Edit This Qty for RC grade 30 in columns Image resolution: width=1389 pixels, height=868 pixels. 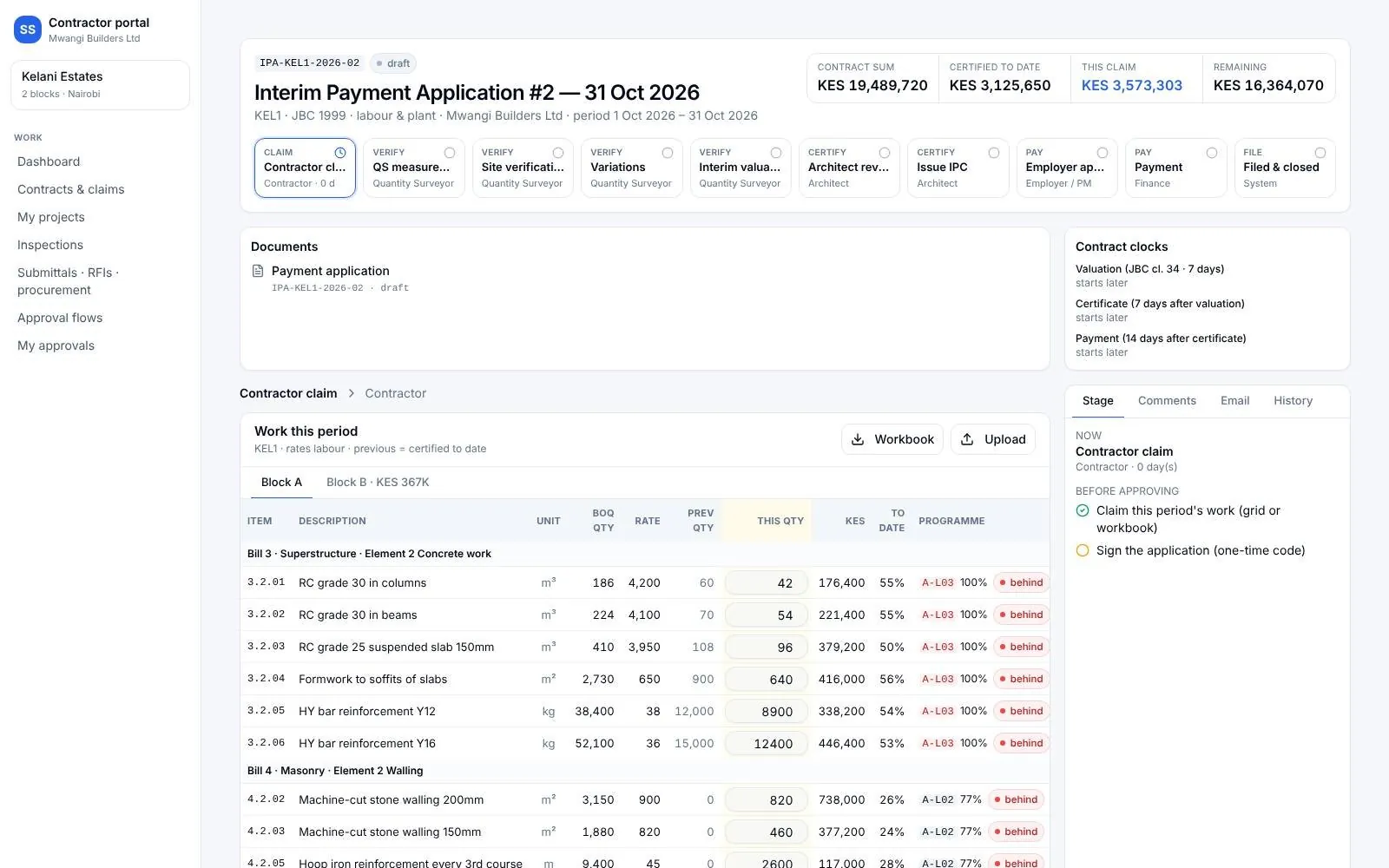pos(767,583)
